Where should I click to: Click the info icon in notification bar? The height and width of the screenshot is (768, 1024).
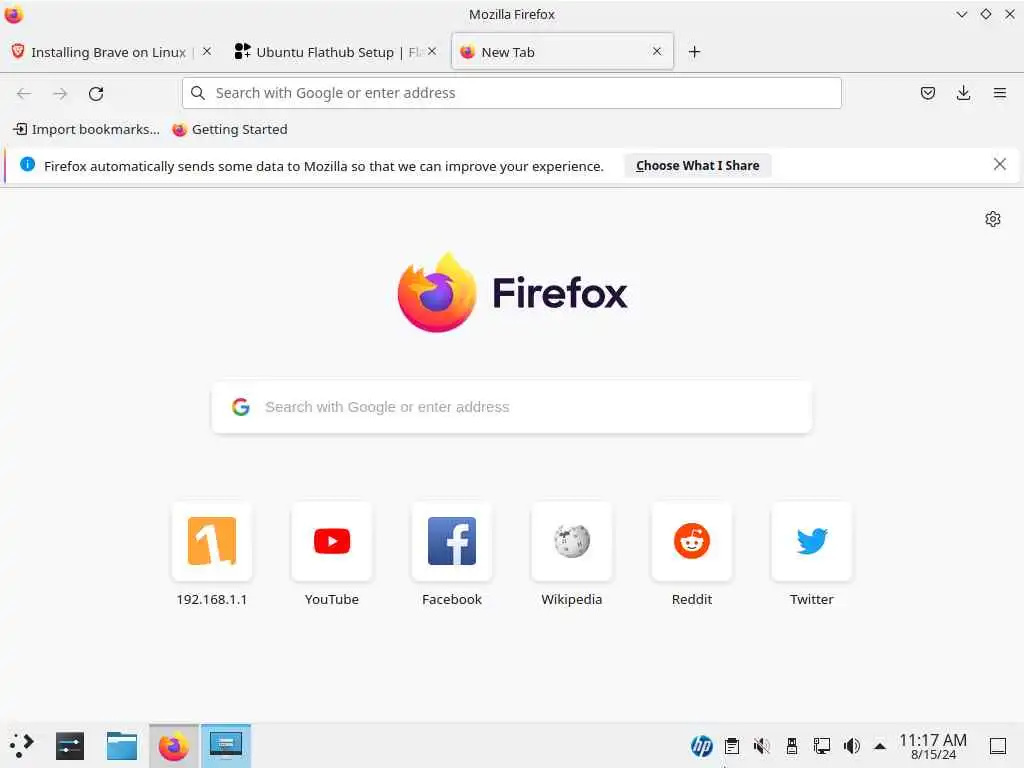tap(27, 165)
